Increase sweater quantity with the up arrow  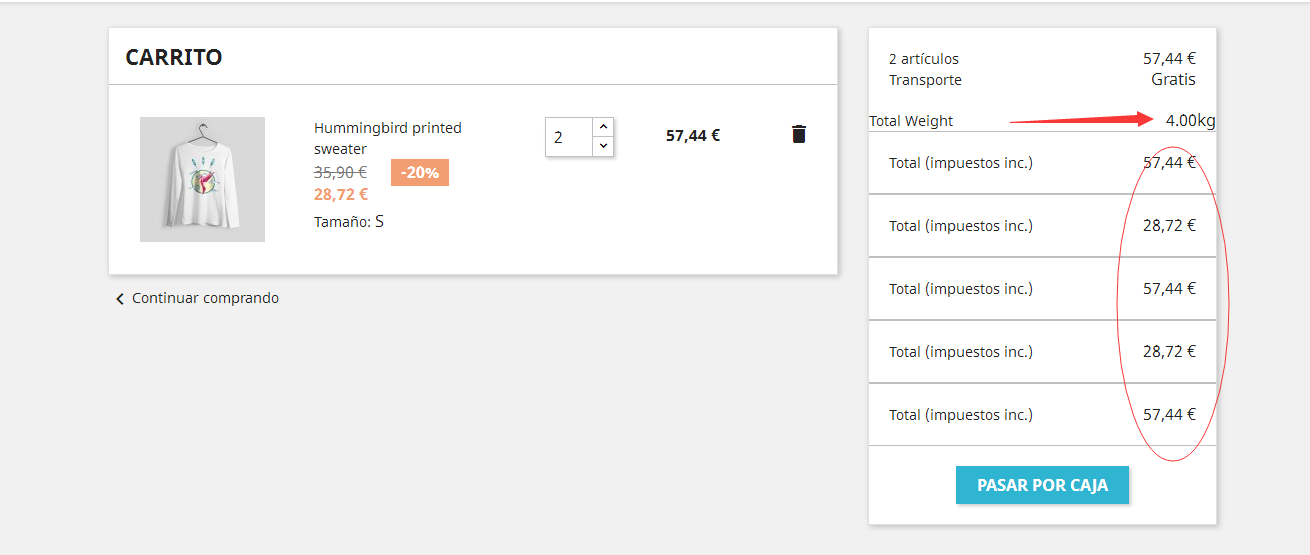pyautogui.click(x=602, y=127)
